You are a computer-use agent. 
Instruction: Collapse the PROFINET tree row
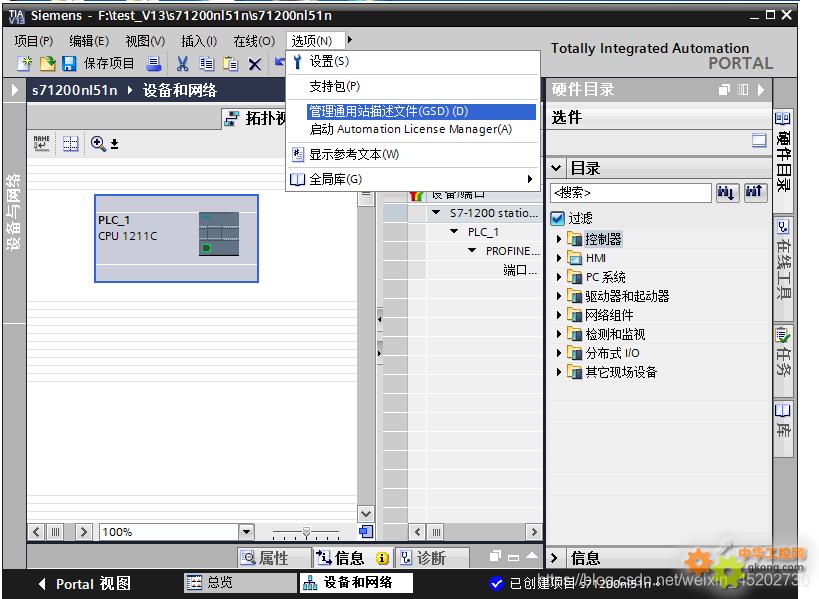click(x=472, y=251)
